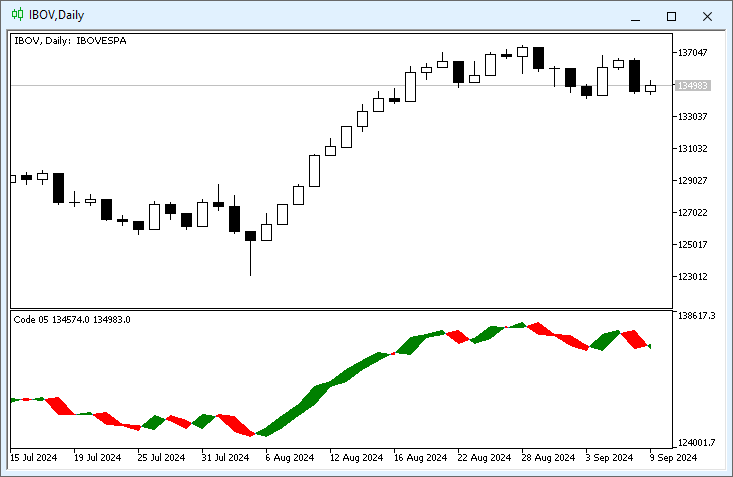Click the 12 Aug 2024 date label
This screenshot has width=733, height=477.
point(357,457)
